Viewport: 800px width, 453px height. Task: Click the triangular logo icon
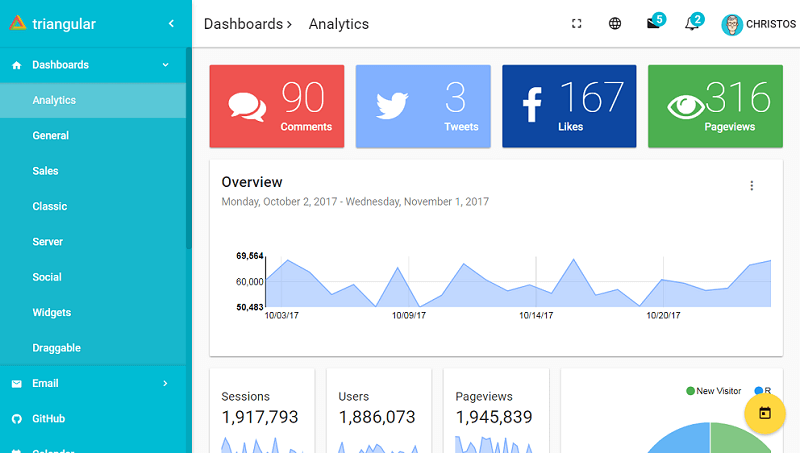[x=17, y=23]
